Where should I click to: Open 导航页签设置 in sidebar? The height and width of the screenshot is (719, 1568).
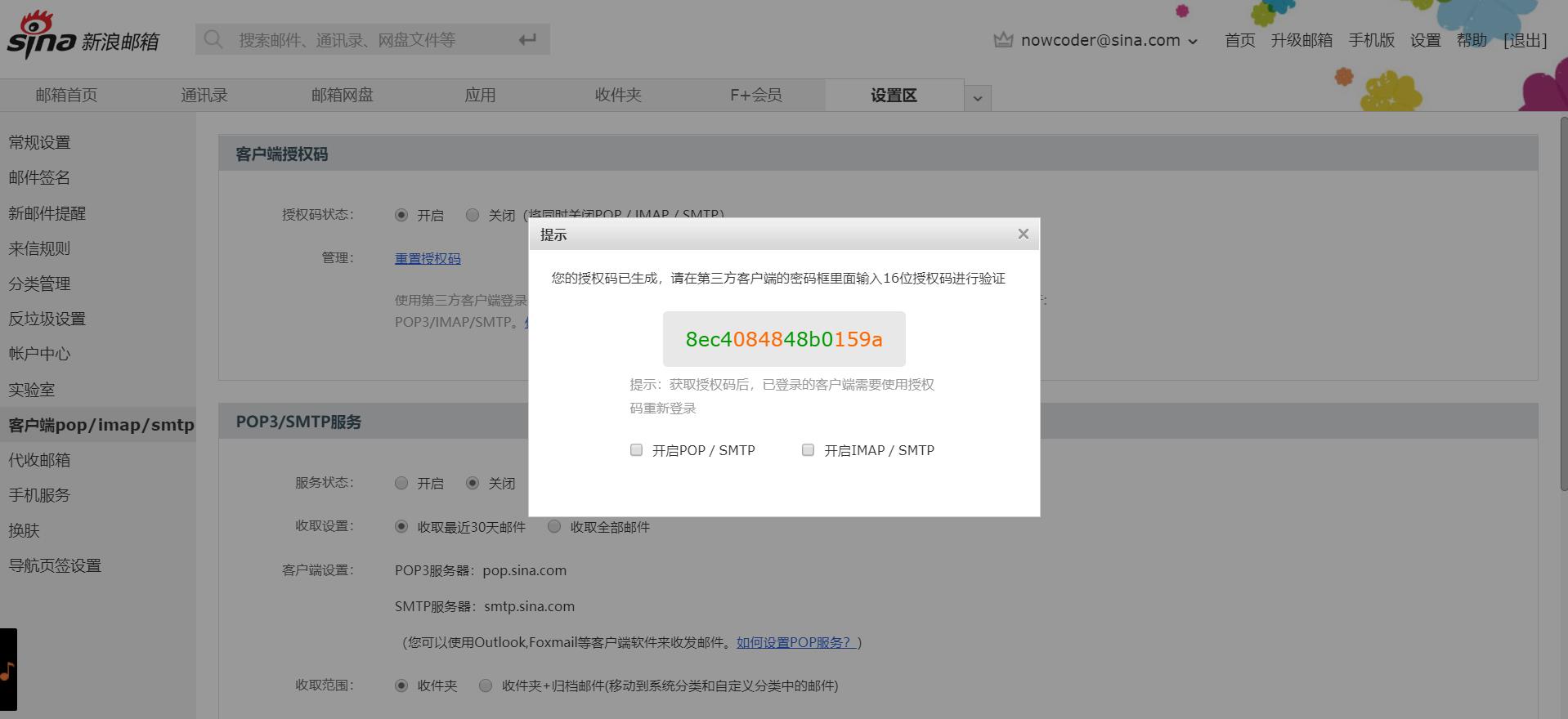coord(55,565)
